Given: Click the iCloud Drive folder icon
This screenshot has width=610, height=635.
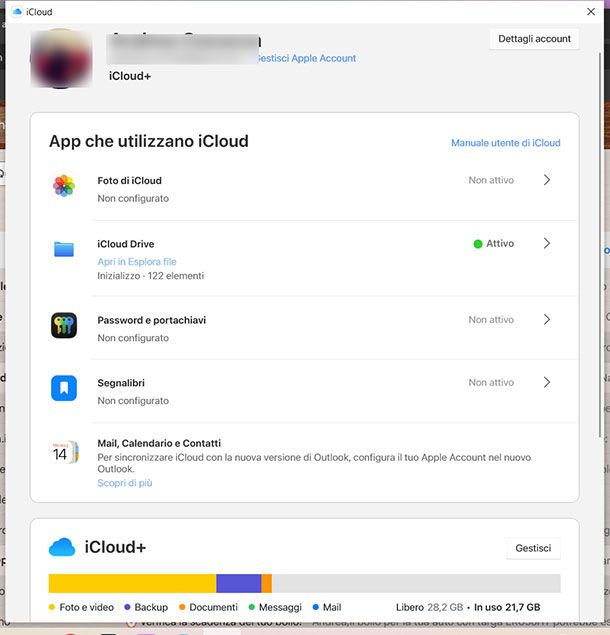Looking at the screenshot, I should click(64, 249).
